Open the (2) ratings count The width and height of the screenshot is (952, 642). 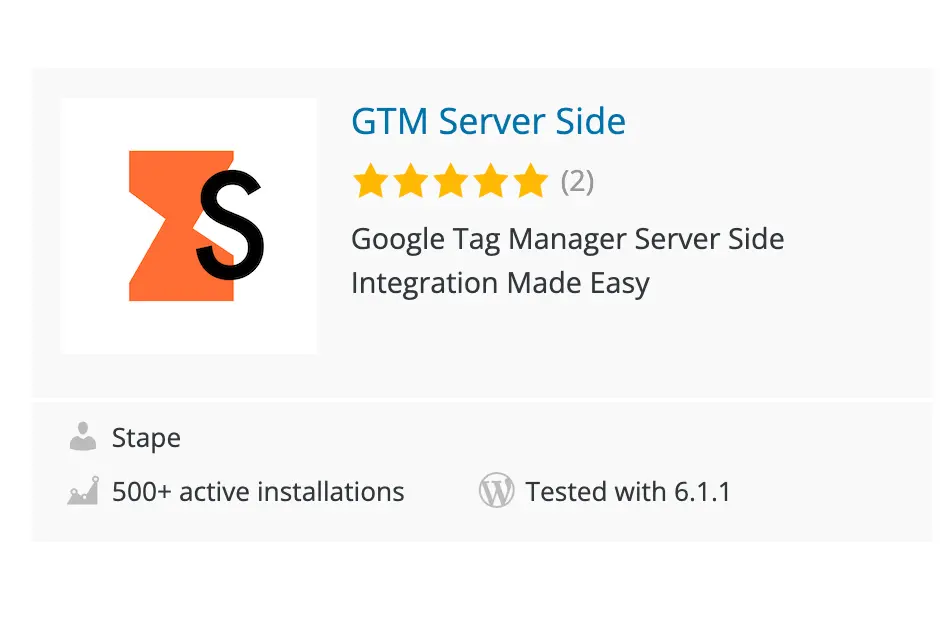577,182
